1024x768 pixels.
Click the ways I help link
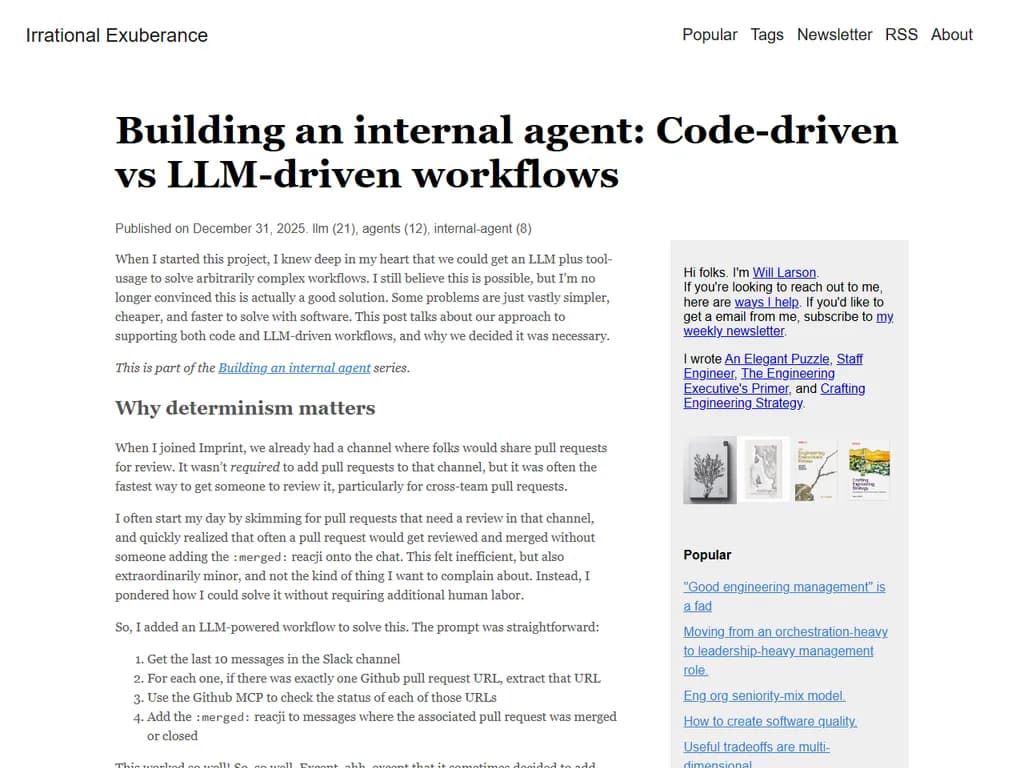point(767,301)
